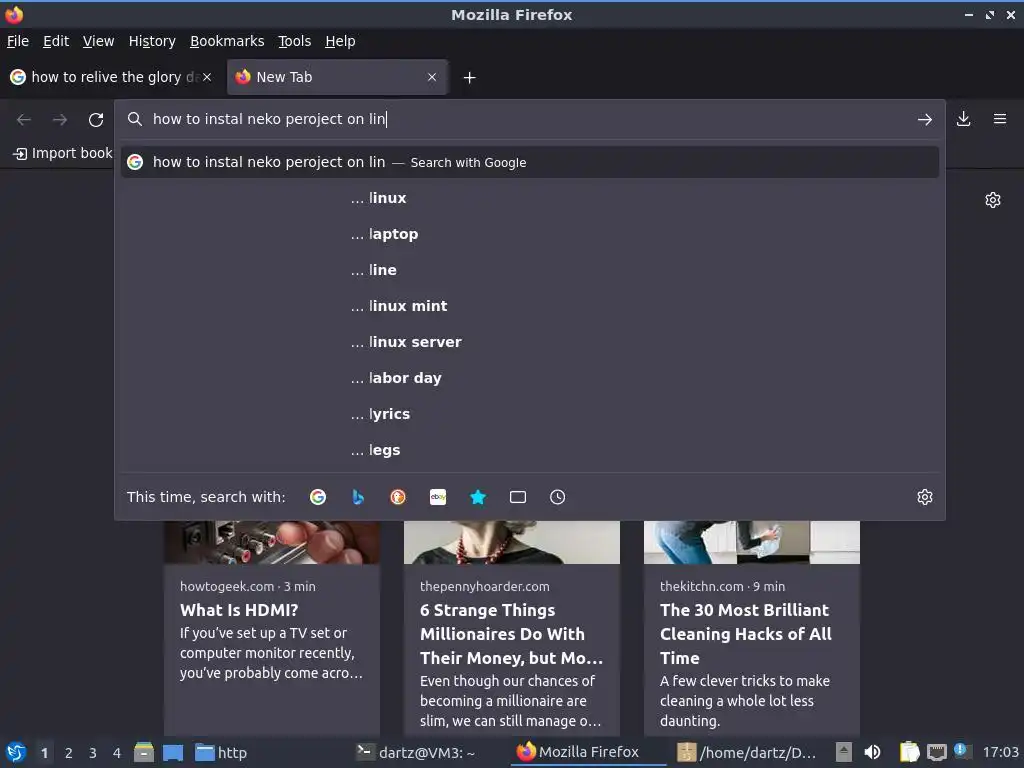Open search settings gear in dropdown
1024x768 pixels.
925,497
